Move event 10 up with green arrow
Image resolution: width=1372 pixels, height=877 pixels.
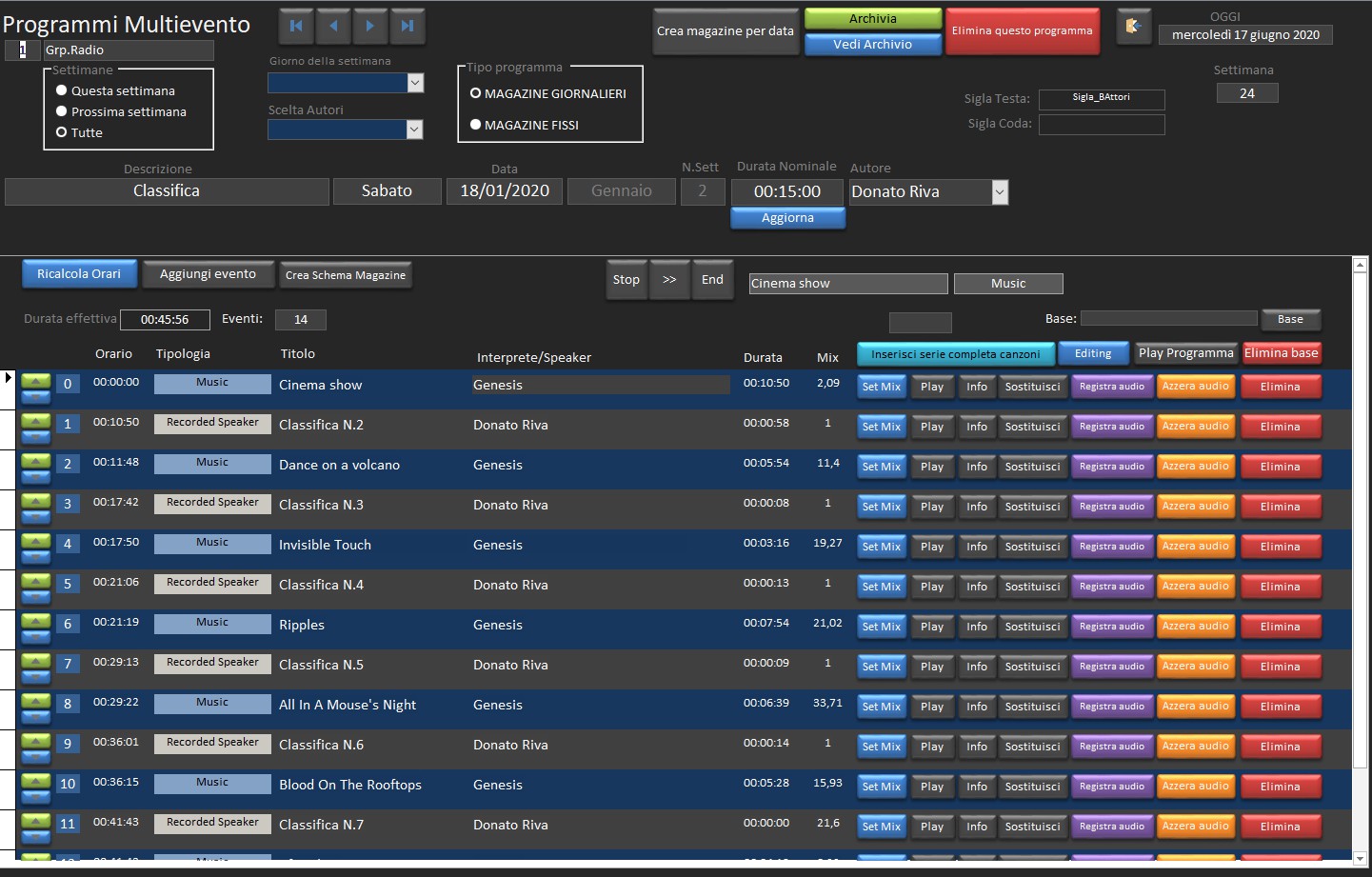(x=36, y=780)
